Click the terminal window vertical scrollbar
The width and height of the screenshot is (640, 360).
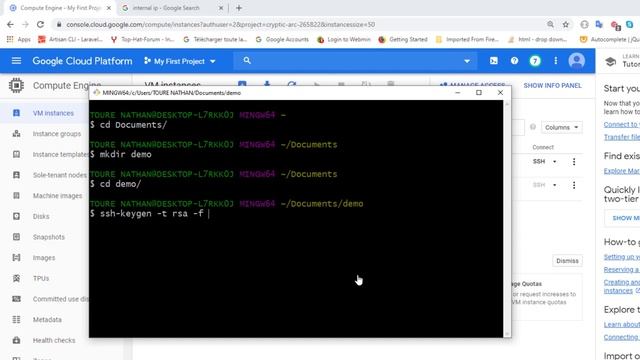pos(507,219)
